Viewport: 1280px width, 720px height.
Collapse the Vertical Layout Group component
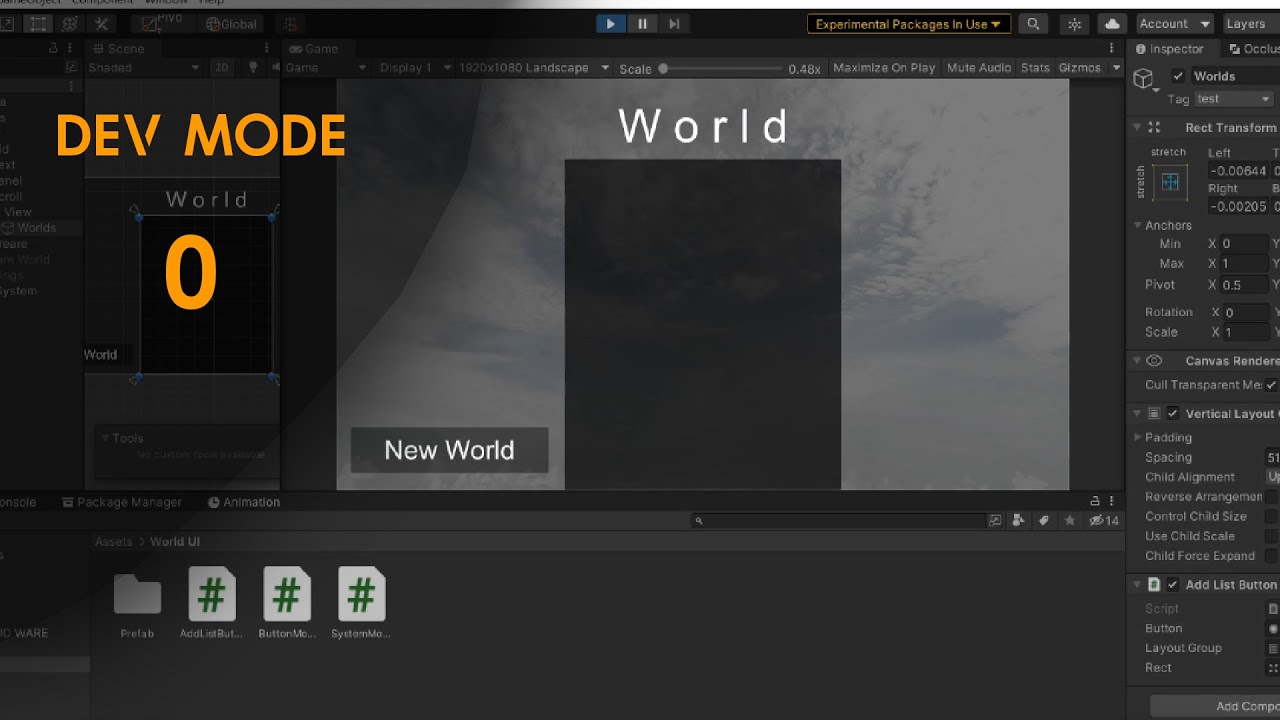[x=1137, y=413]
